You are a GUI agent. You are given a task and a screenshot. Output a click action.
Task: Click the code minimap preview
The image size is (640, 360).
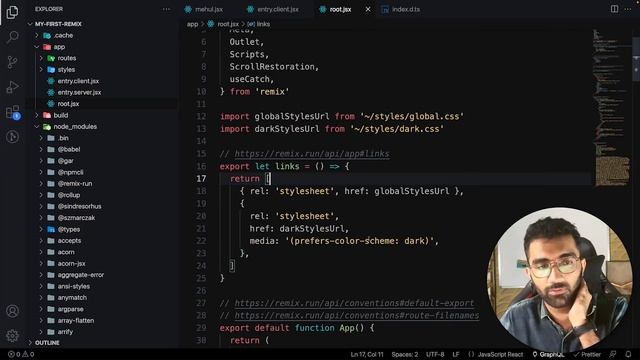pyautogui.click(x=612, y=108)
